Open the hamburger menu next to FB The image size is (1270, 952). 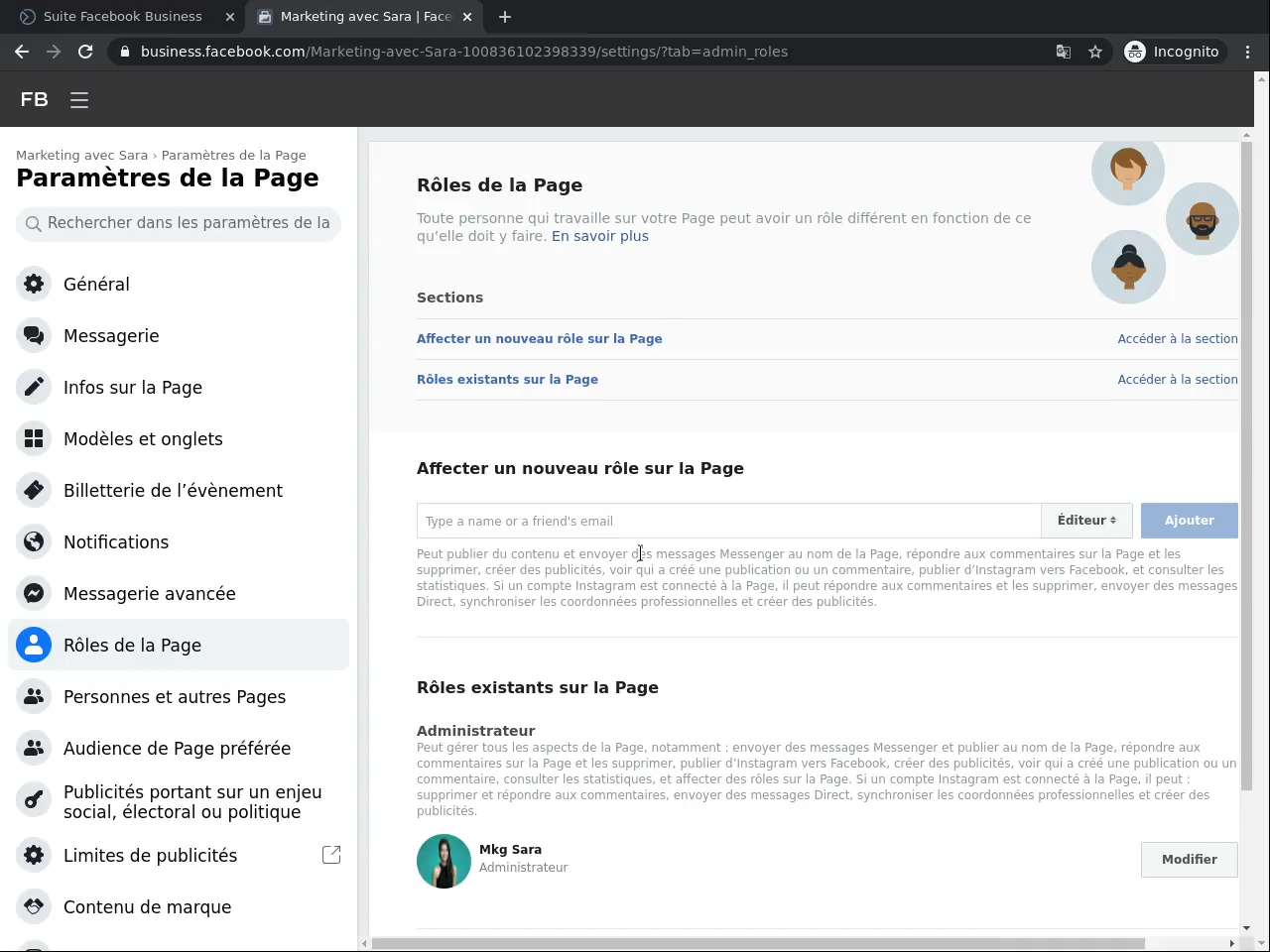click(x=79, y=100)
